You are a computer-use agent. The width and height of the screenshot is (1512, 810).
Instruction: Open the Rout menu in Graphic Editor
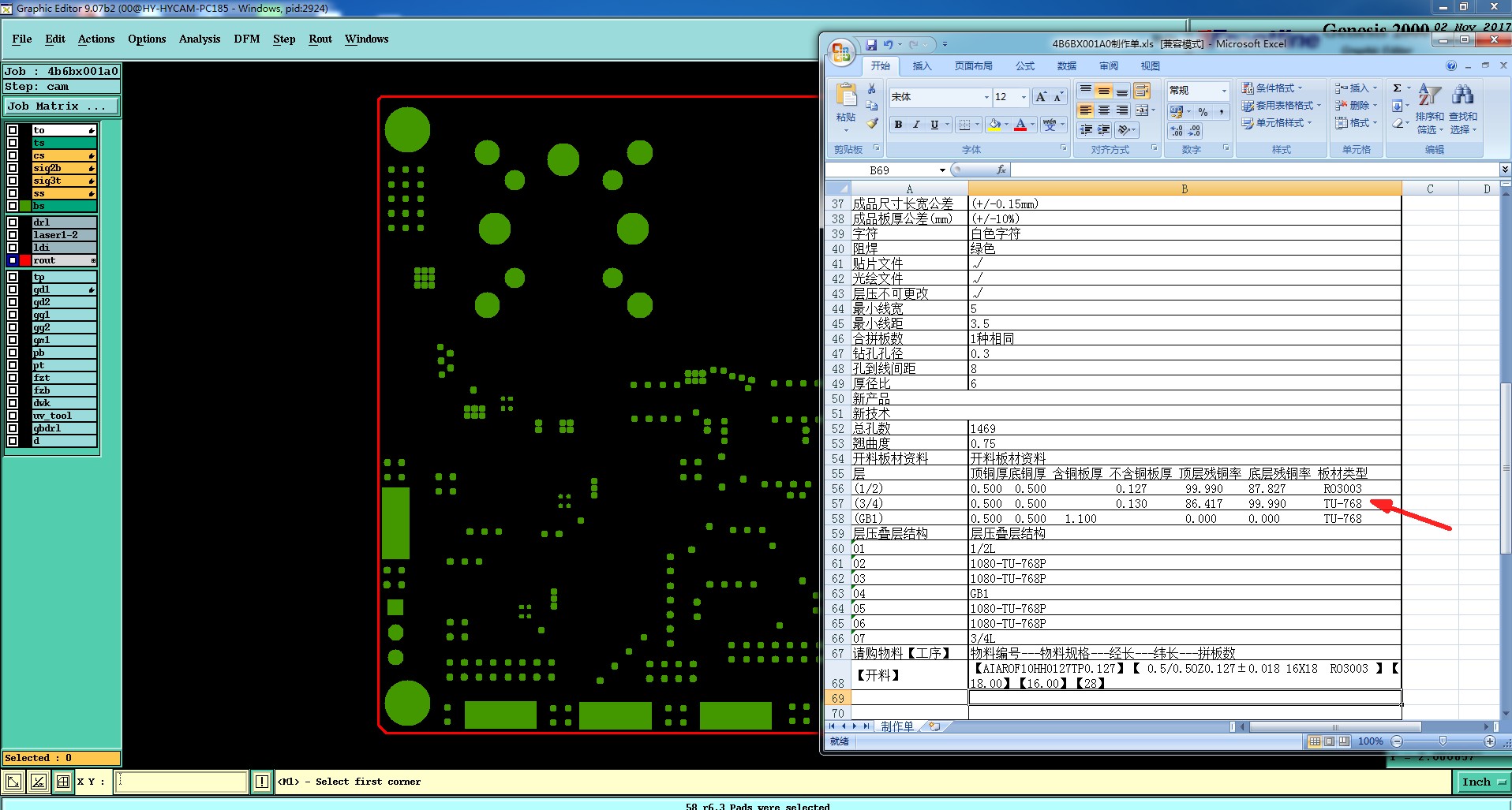tap(320, 39)
